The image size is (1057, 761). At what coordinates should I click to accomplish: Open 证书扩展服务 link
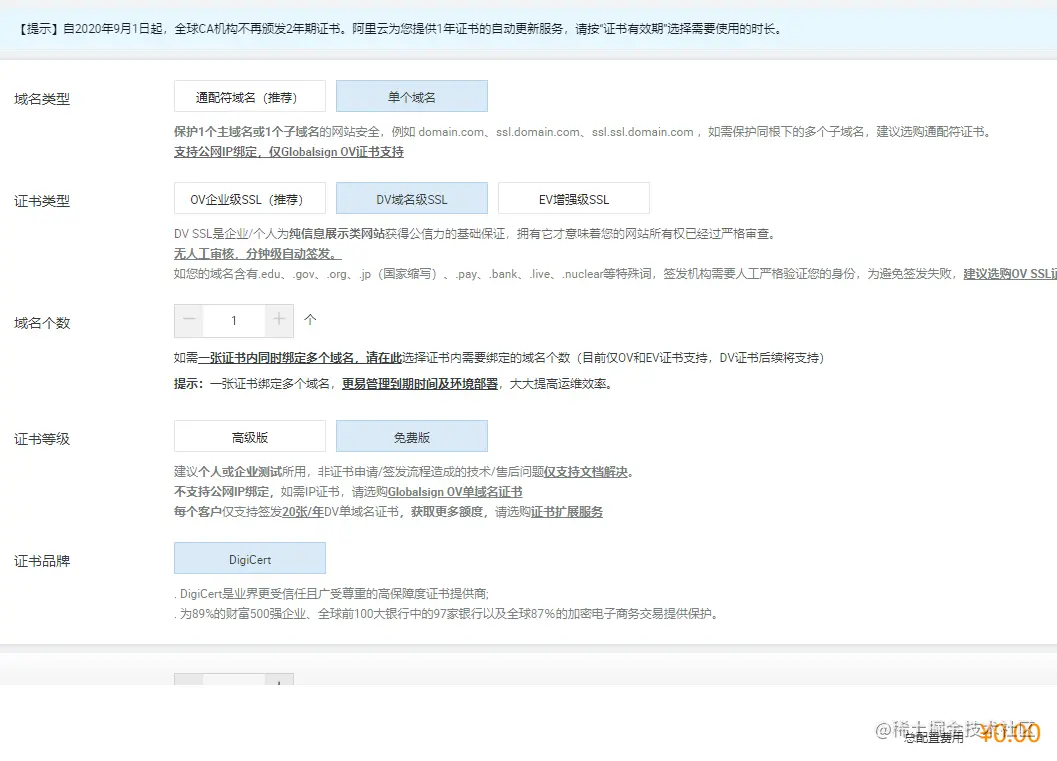(x=567, y=512)
